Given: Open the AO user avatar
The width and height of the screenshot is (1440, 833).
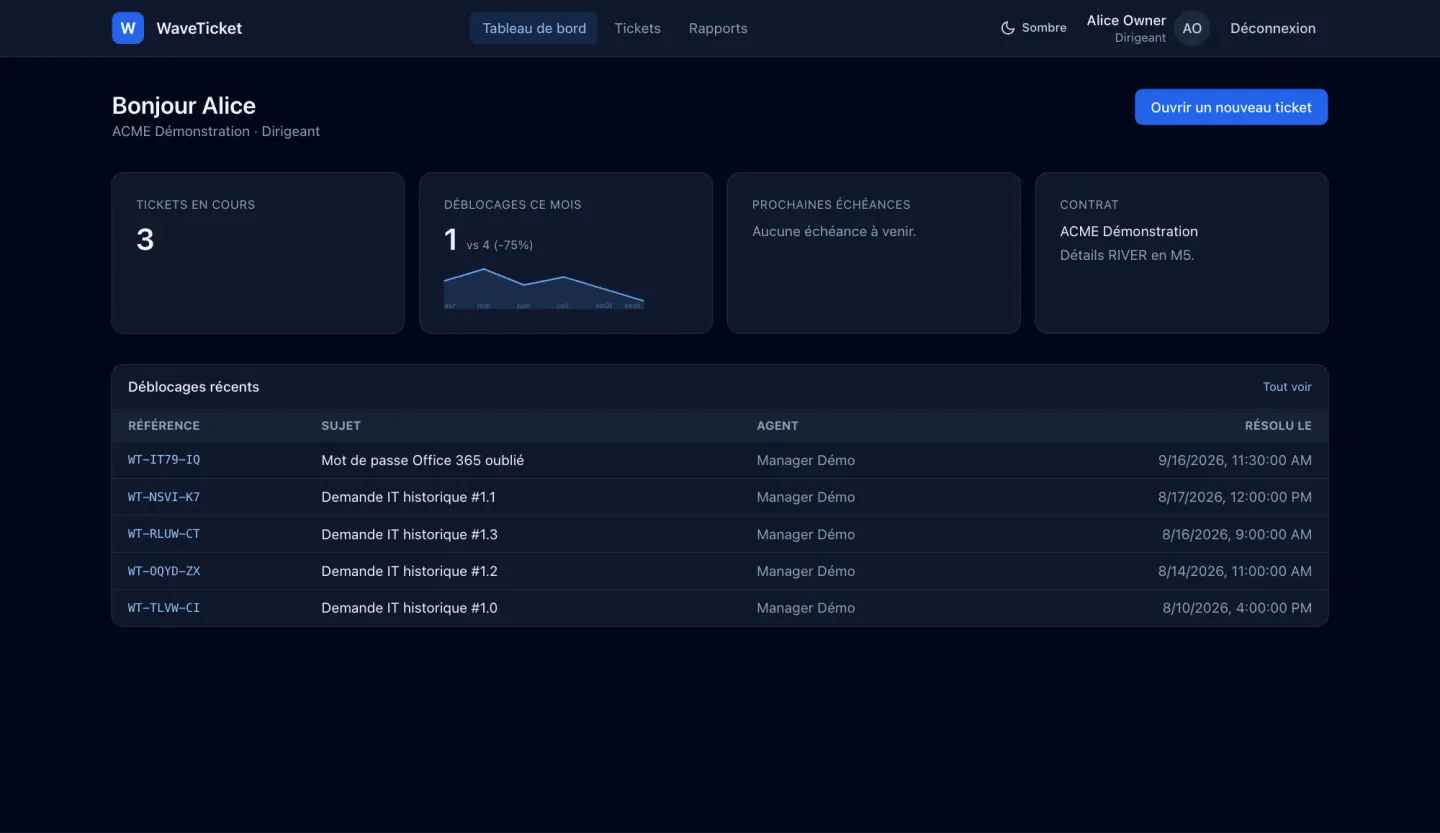Looking at the screenshot, I should (1192, 28).
